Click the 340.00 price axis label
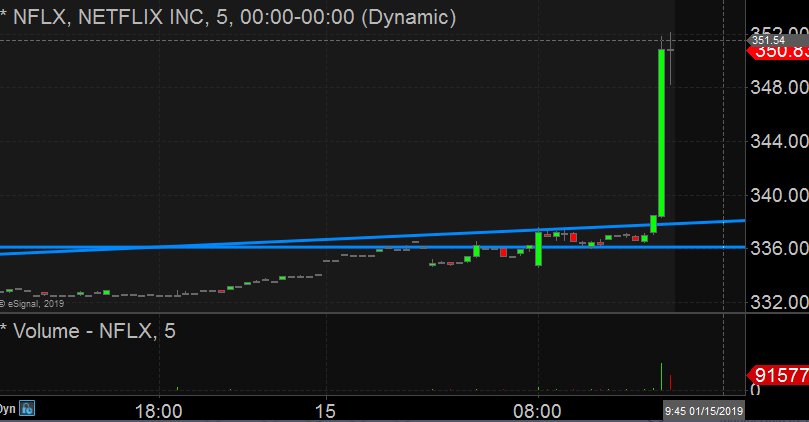Viewport: 809px width, 422px height. (779, 195)
